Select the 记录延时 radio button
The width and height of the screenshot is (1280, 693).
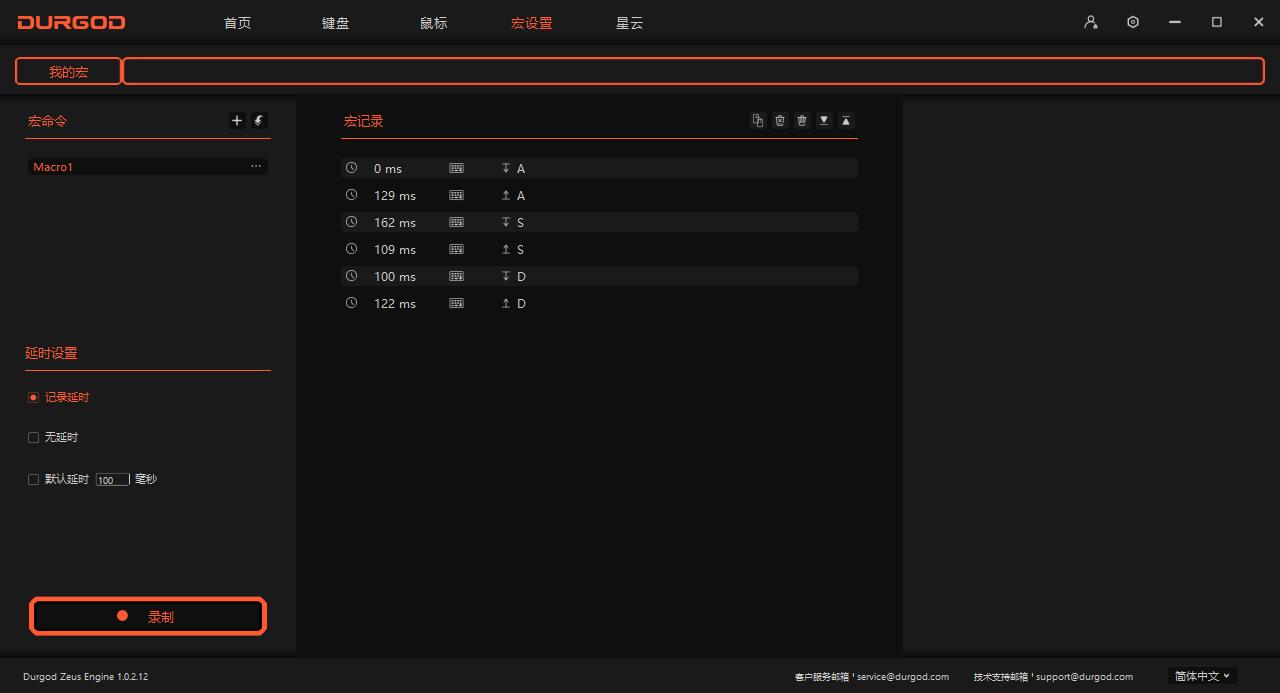pos(33,397)
